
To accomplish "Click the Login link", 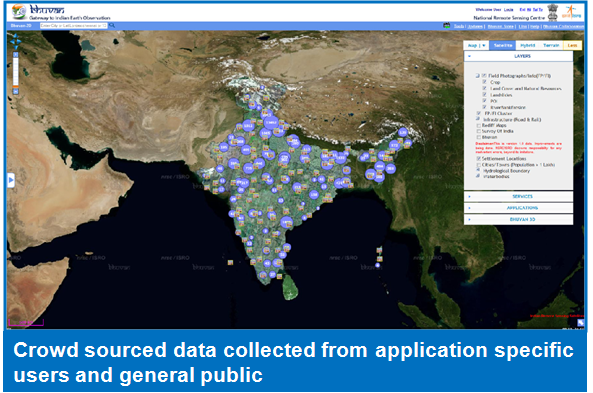I will point(509,9).
